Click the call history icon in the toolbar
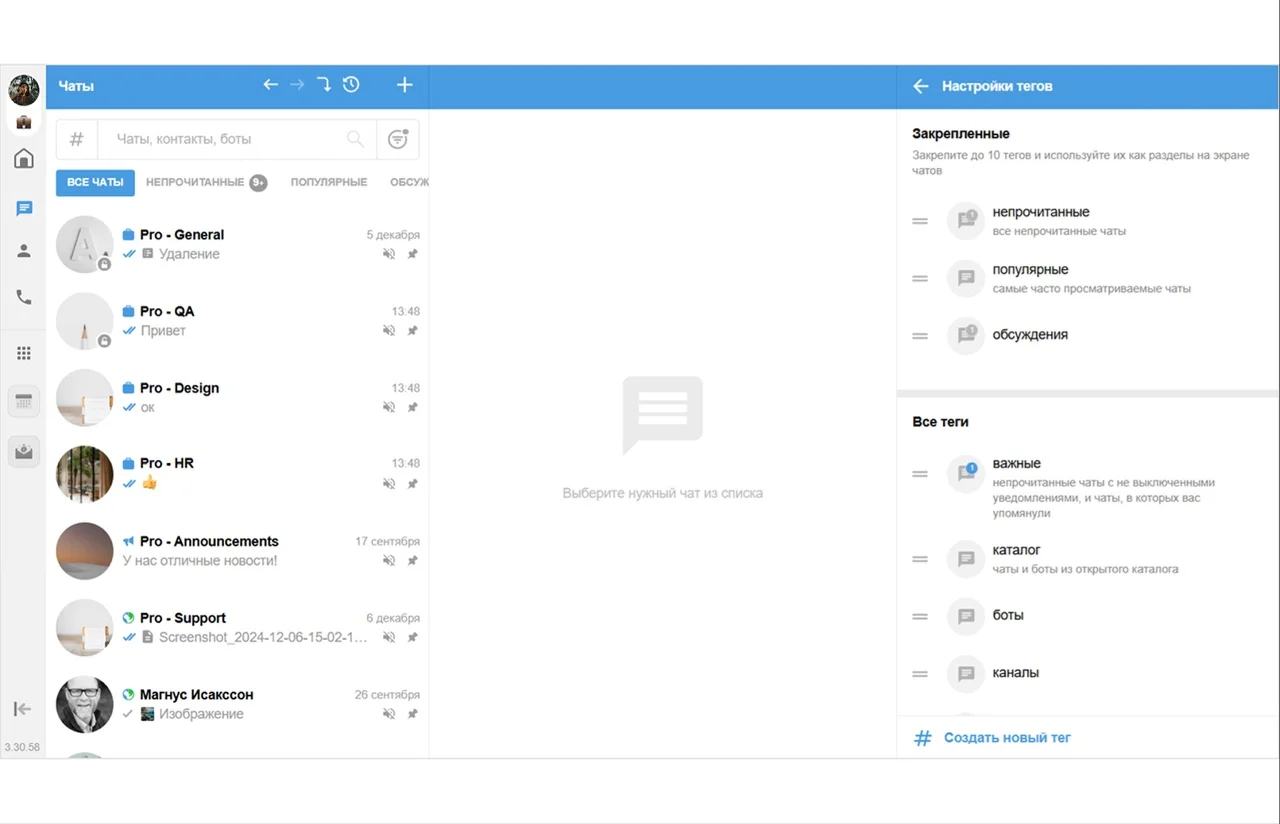 coord(351,84)
